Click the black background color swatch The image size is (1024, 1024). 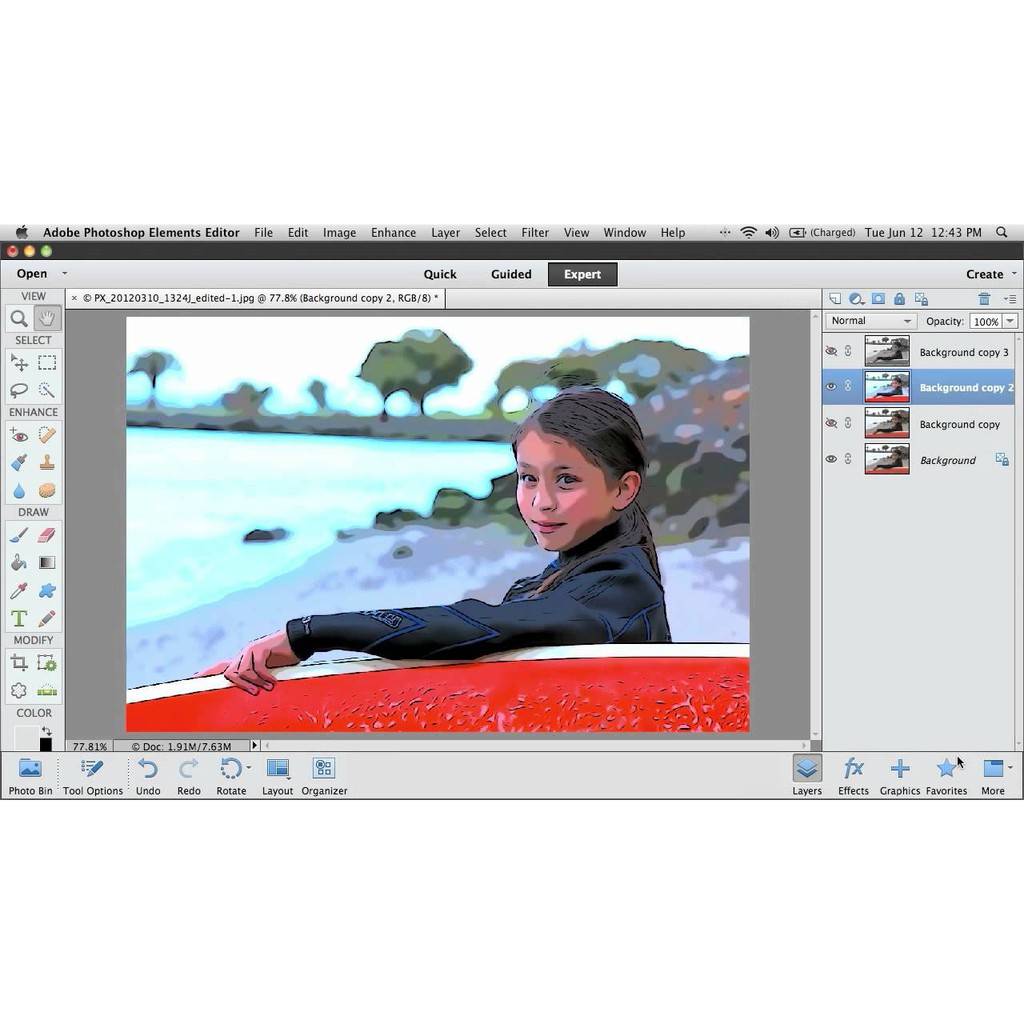coord(46,745)
